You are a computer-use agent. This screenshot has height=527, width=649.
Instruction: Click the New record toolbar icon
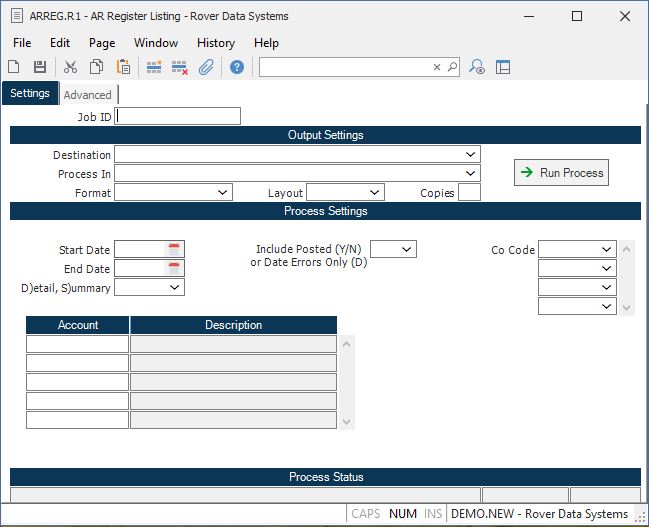tap(14, 67)
